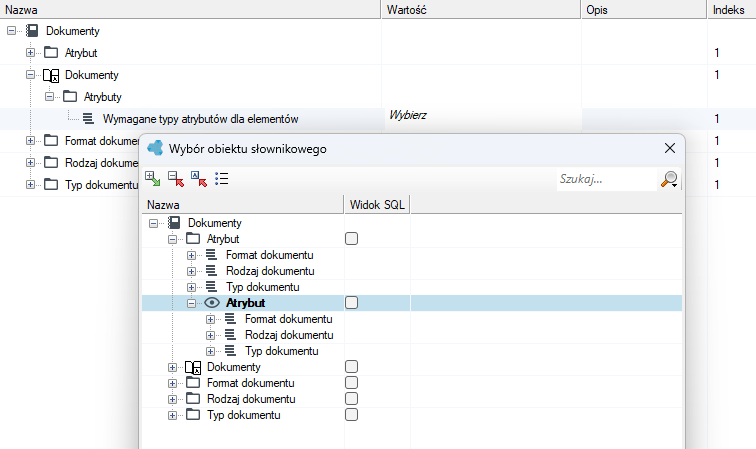Tick the Widok SQL checkbox for Atrybut folder
Viewport: 756px width, 449px height.
pos(351,239)
